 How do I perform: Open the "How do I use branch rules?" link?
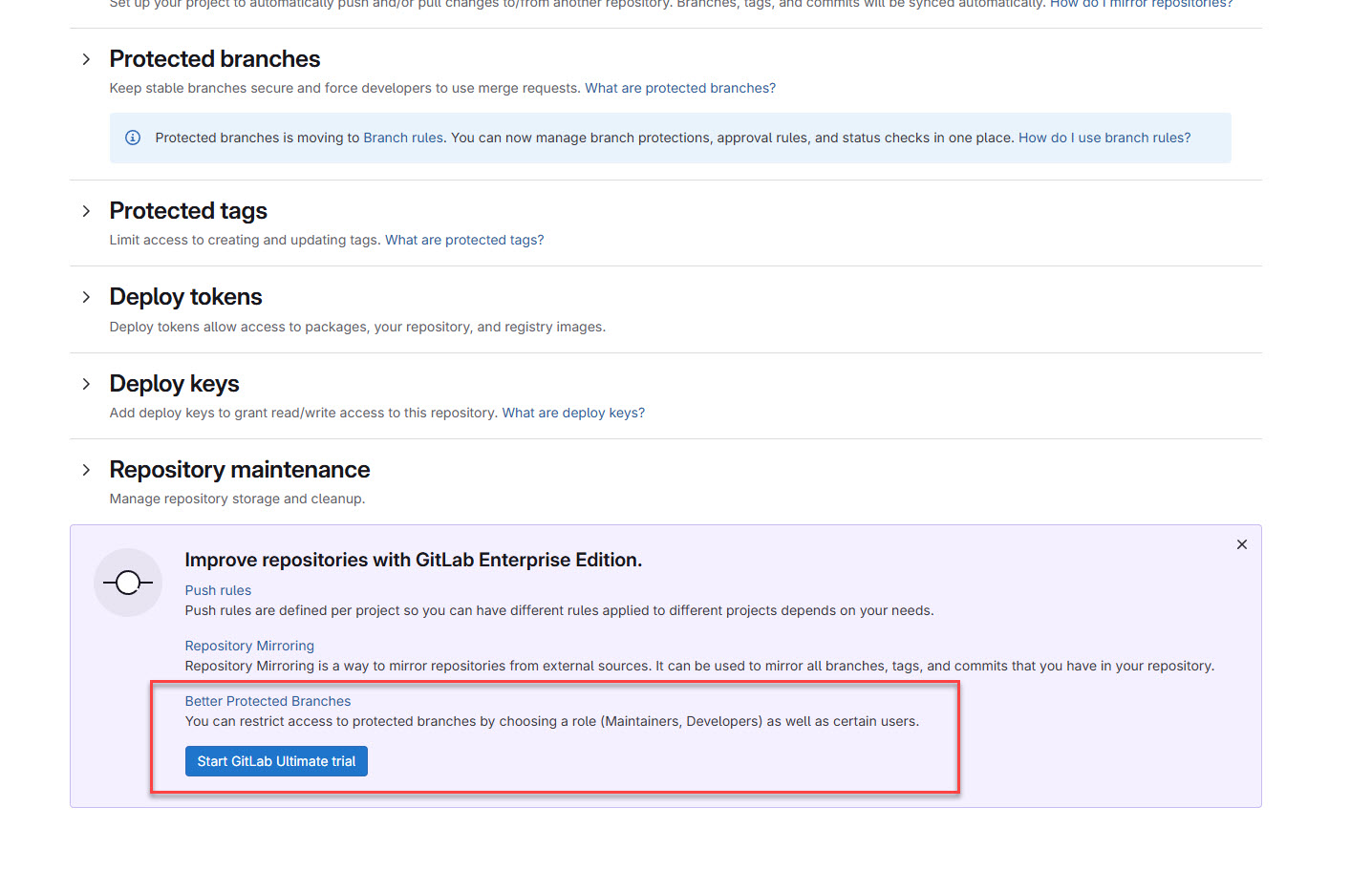(x=1104, y=137)
